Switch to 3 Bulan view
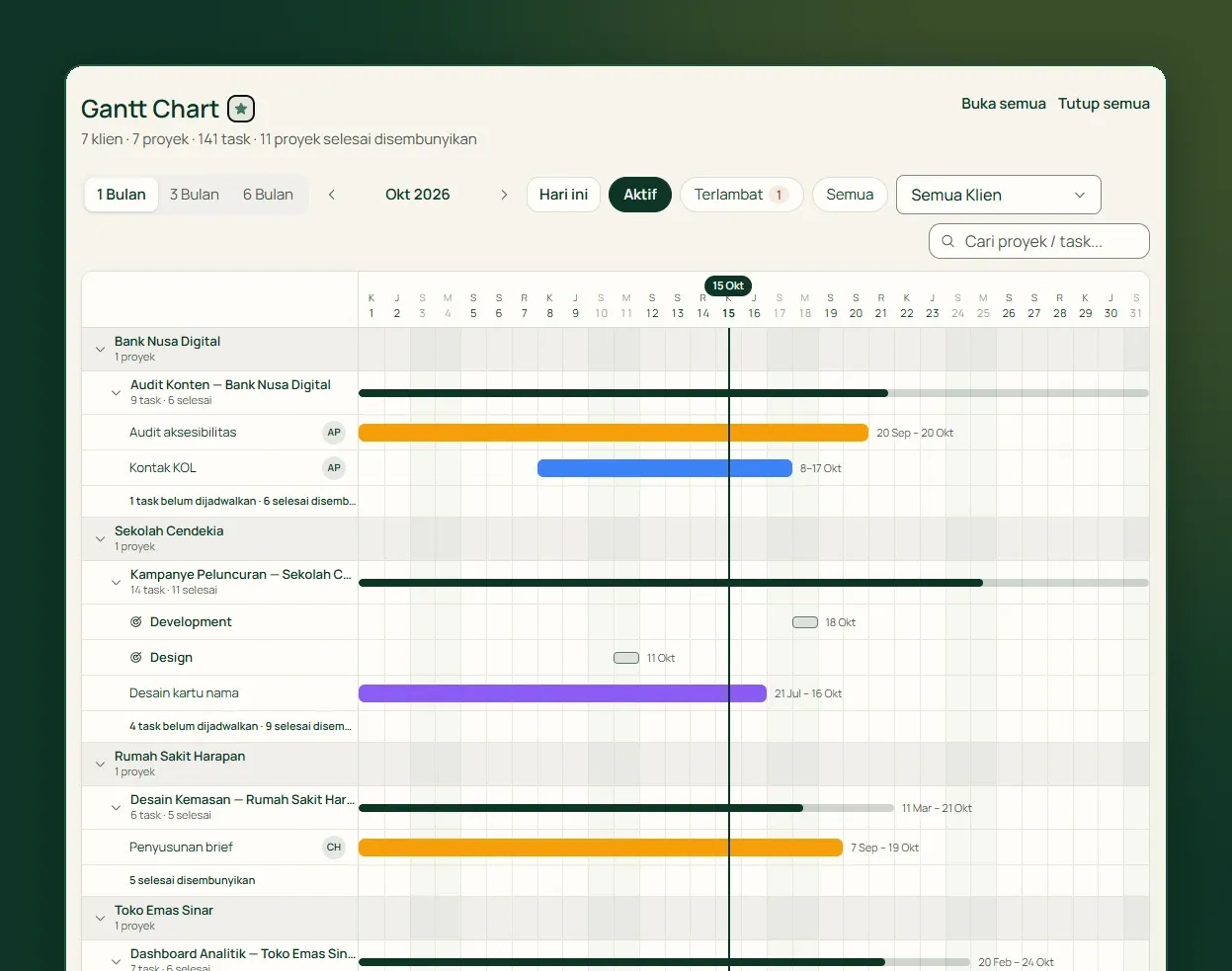Viewport: 1232px width, 971px height. tap(195, 195)
